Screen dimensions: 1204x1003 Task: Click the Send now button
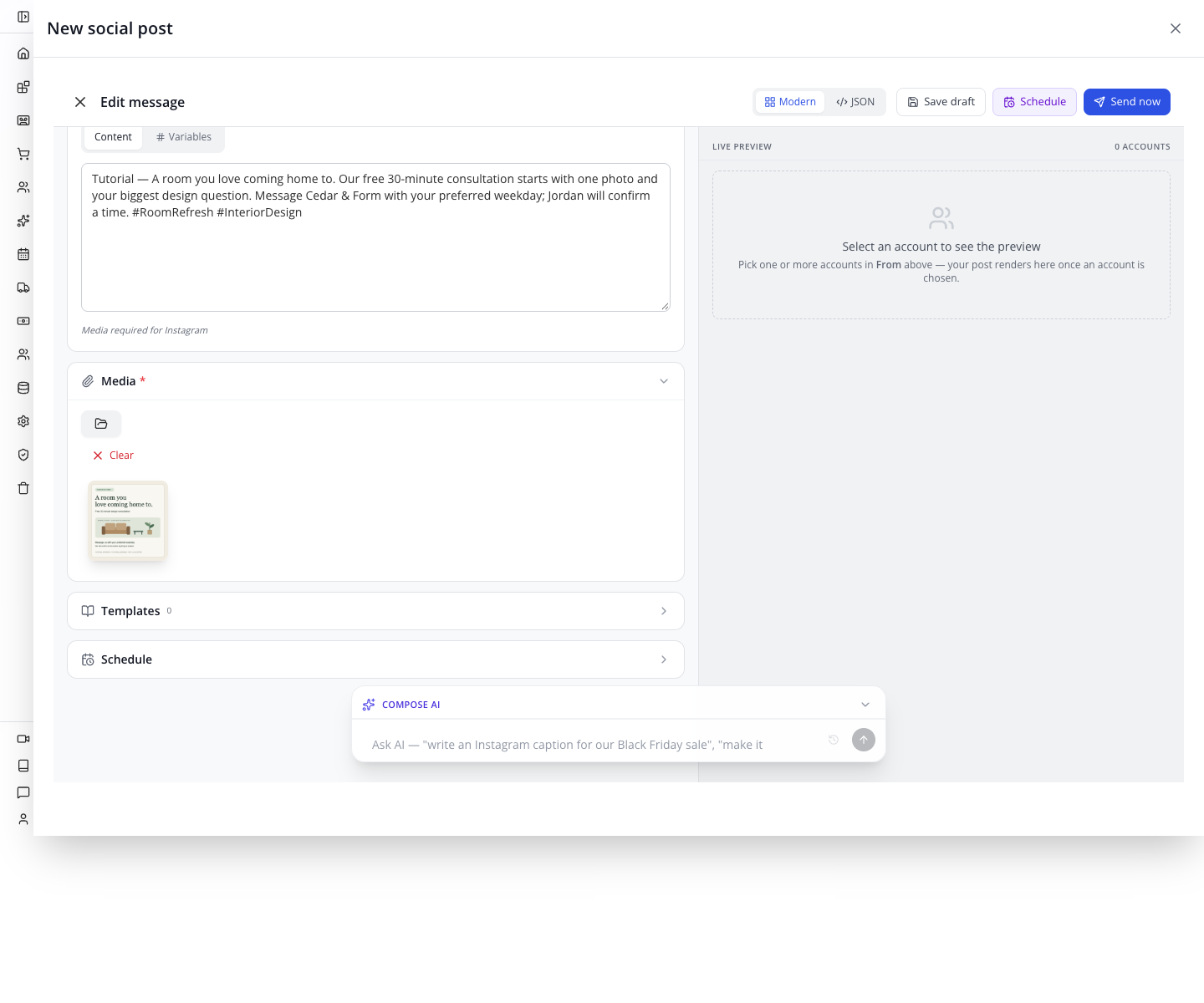[x=1127, y=102]
